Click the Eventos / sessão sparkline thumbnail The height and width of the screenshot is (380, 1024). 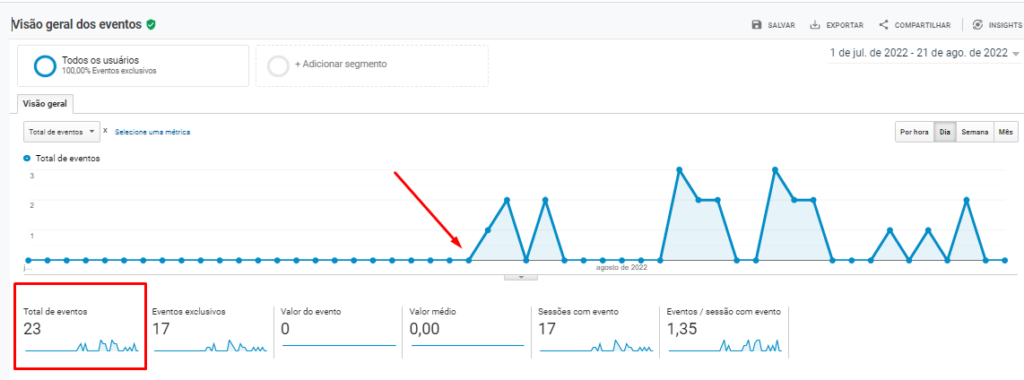pyautogui.click(x=725, y=346)
